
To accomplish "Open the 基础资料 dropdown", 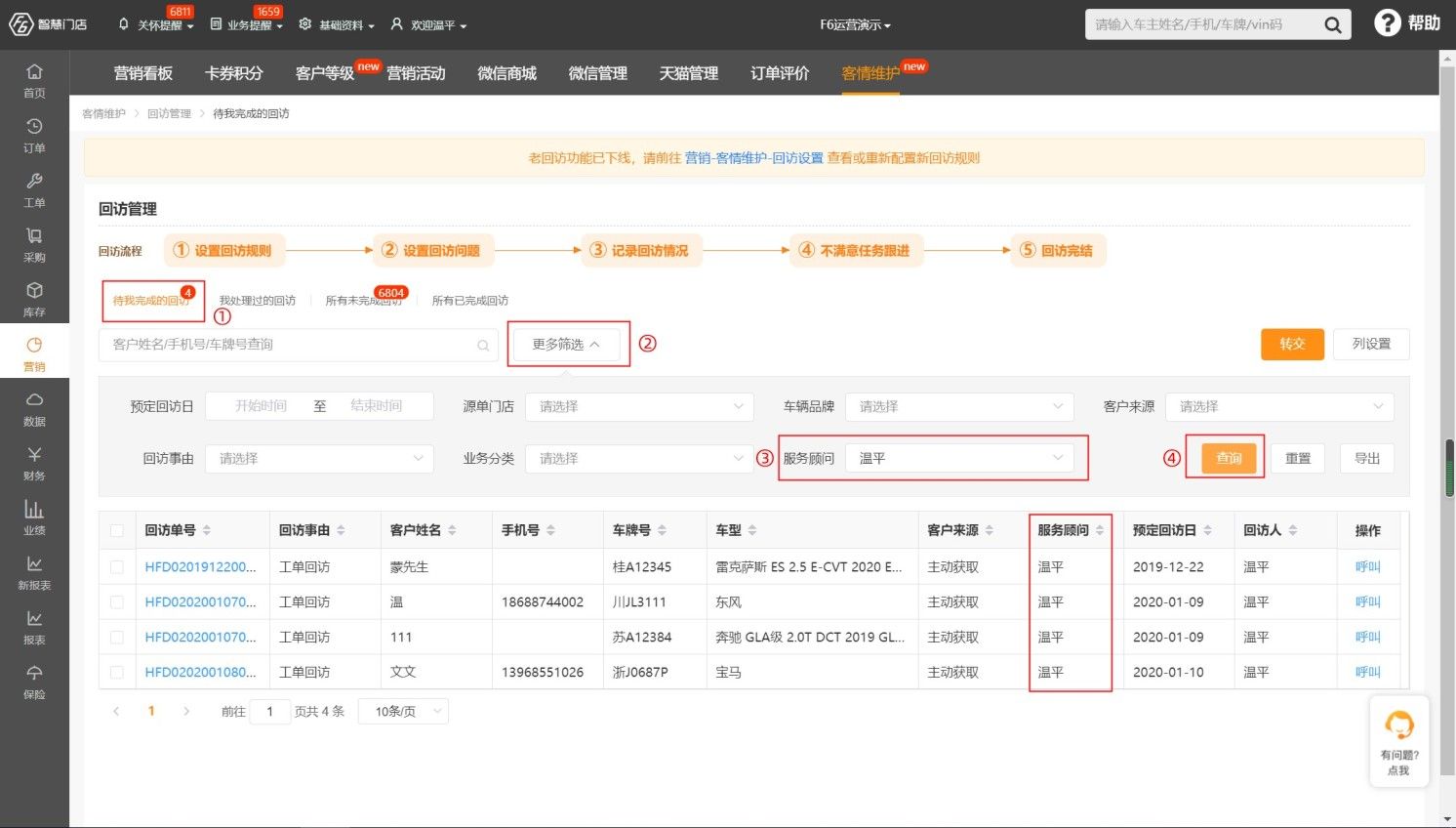I will pos(337,25).
